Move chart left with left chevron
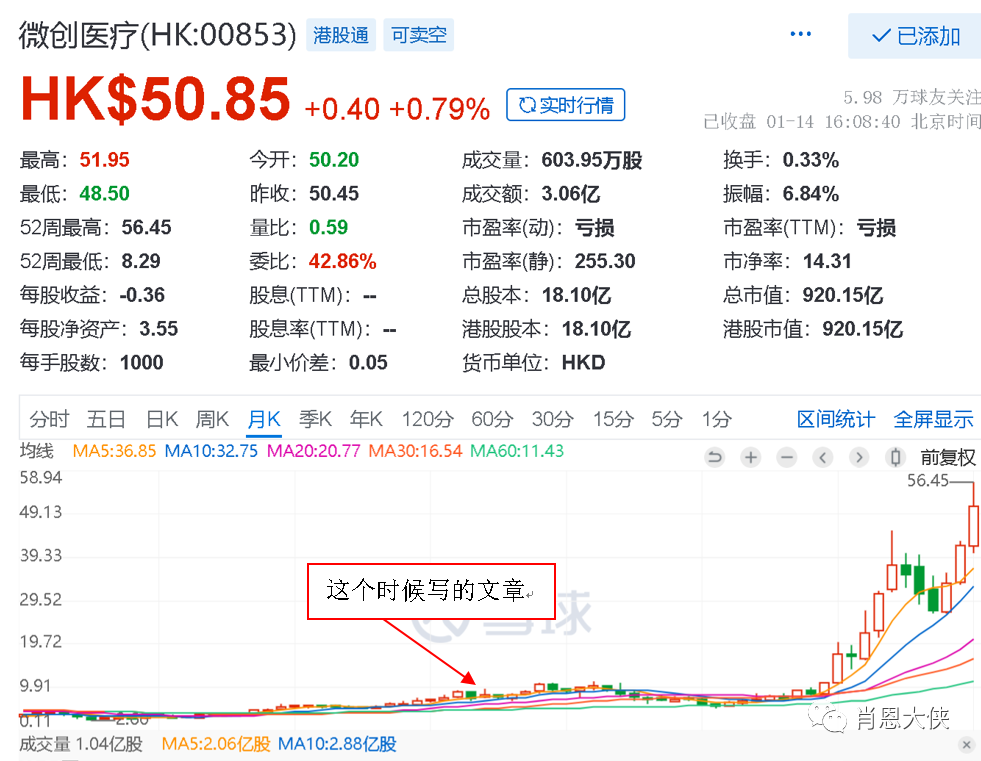The height and width of the screenshot is (761, 981). (823, 457)
